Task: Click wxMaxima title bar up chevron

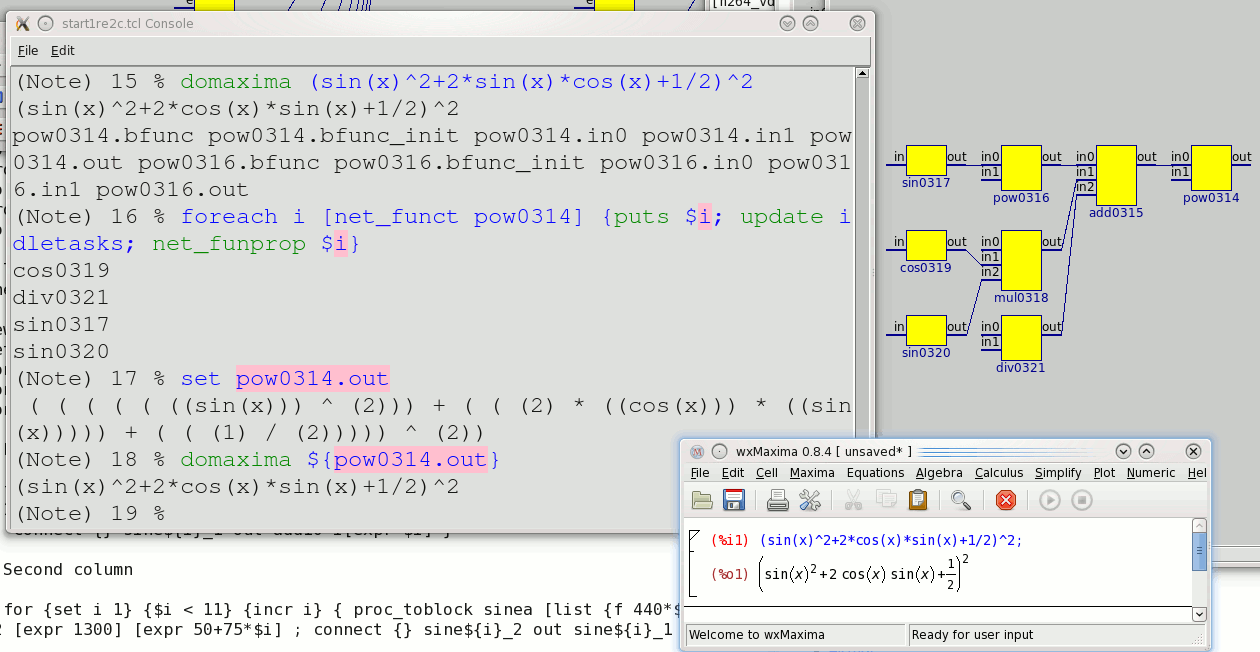Action: [1147, 452]
